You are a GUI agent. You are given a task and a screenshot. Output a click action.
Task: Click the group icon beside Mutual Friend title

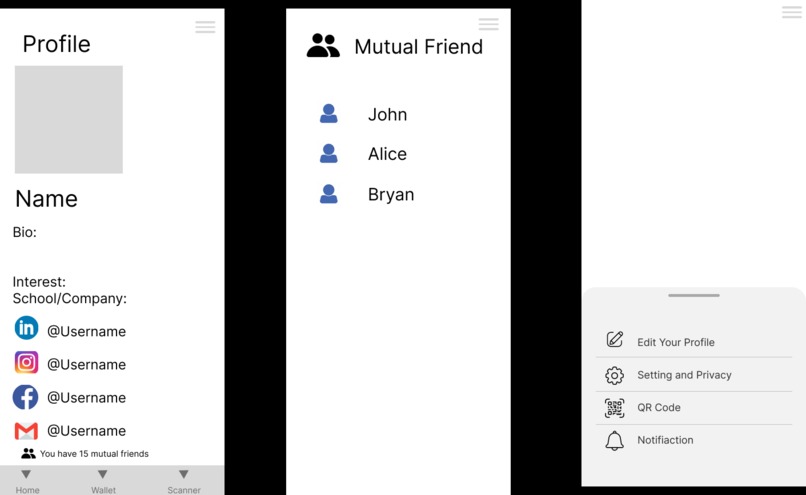(x=323, y=45)
